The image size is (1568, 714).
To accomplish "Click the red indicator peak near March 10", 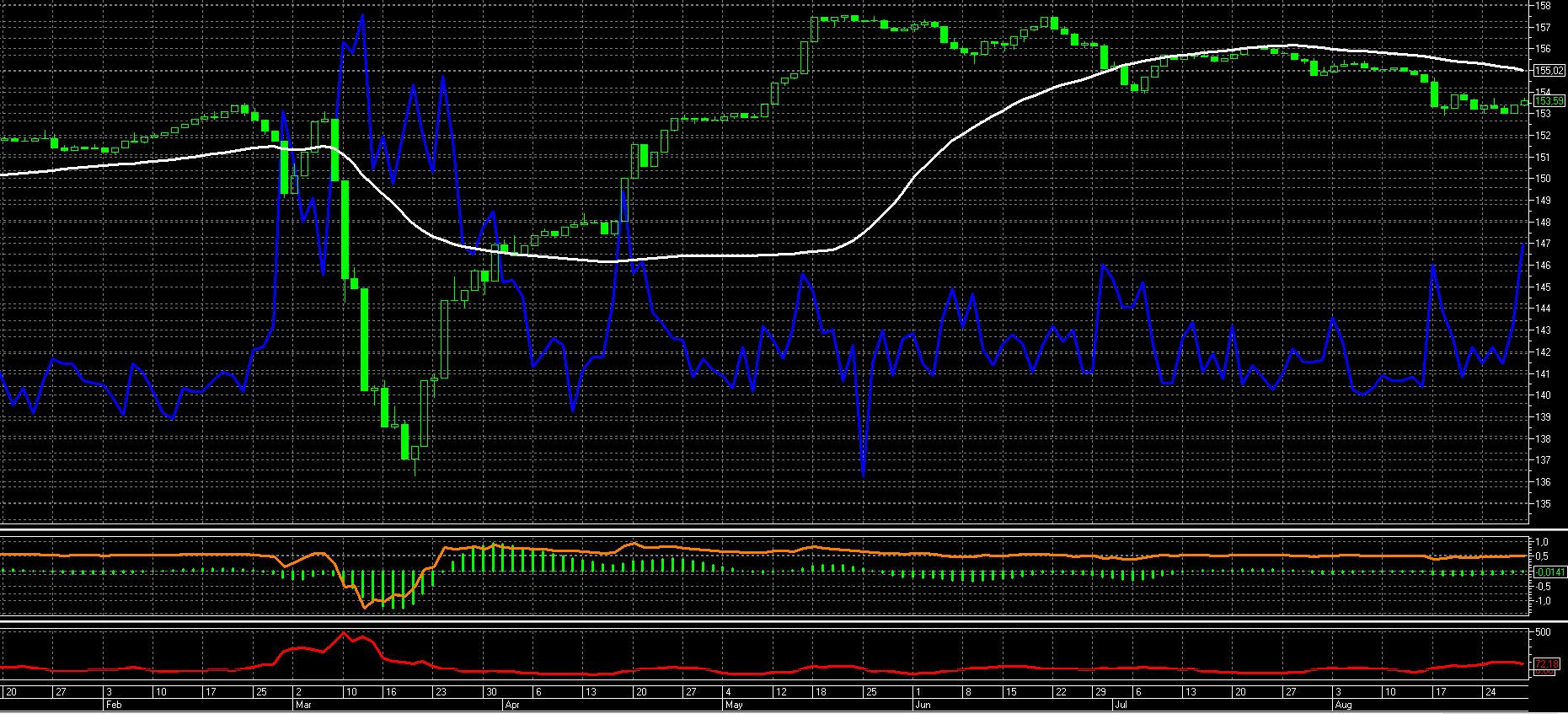I will [343, 633].
